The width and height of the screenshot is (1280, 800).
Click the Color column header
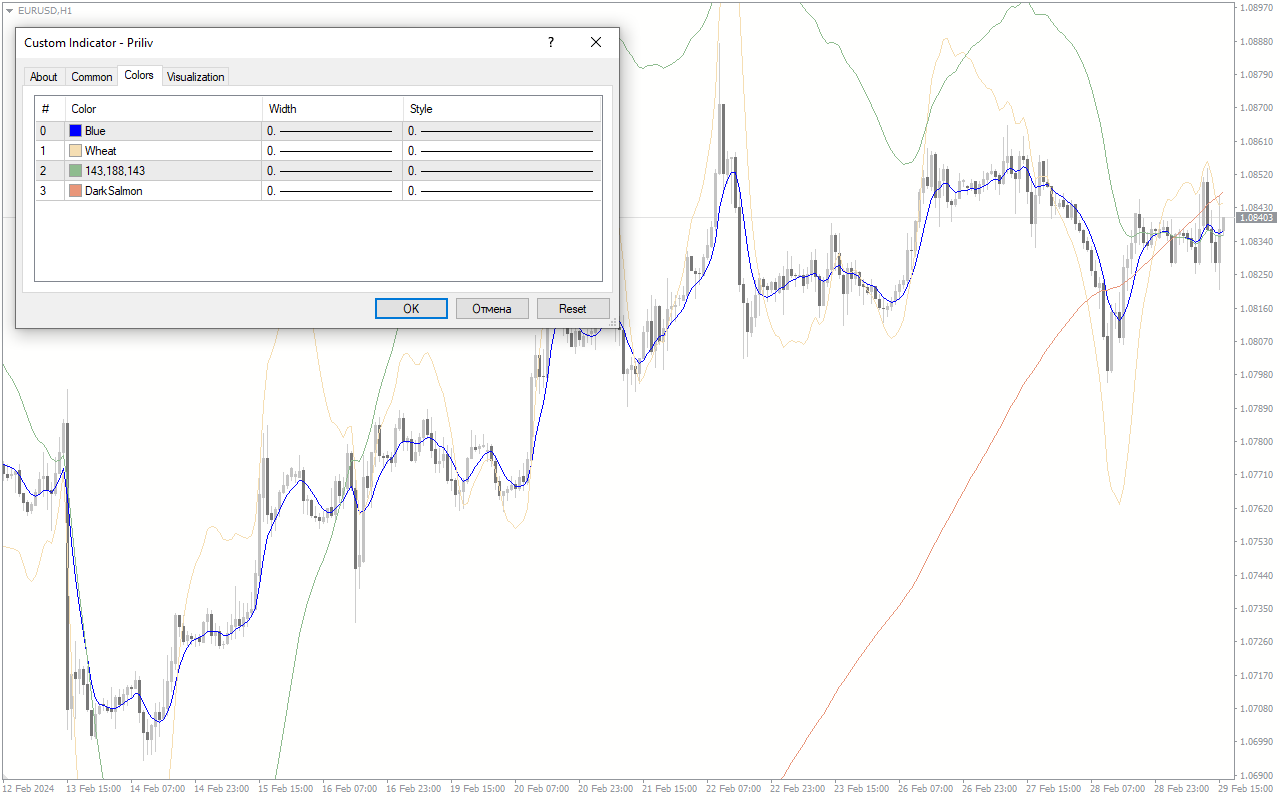[163, 109]
